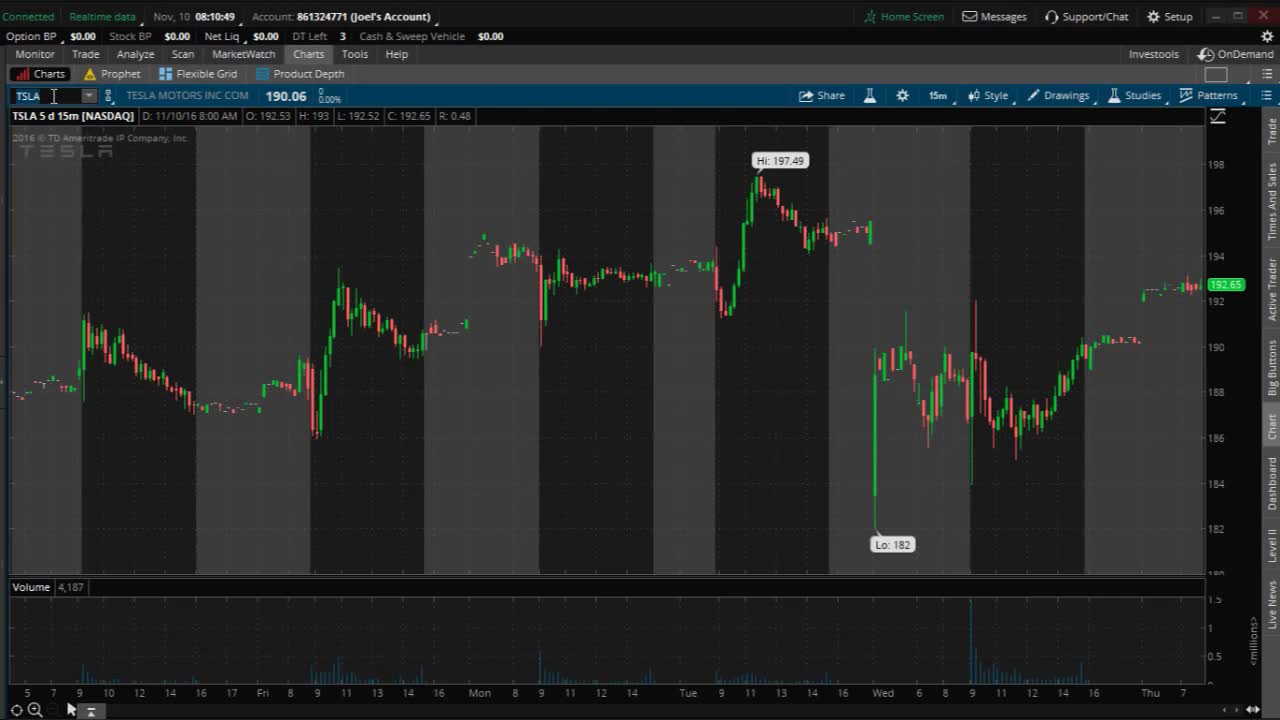Click the 190.06 last price value
This screenshot has height=720, width=1280.
click(x=286, y=96)
